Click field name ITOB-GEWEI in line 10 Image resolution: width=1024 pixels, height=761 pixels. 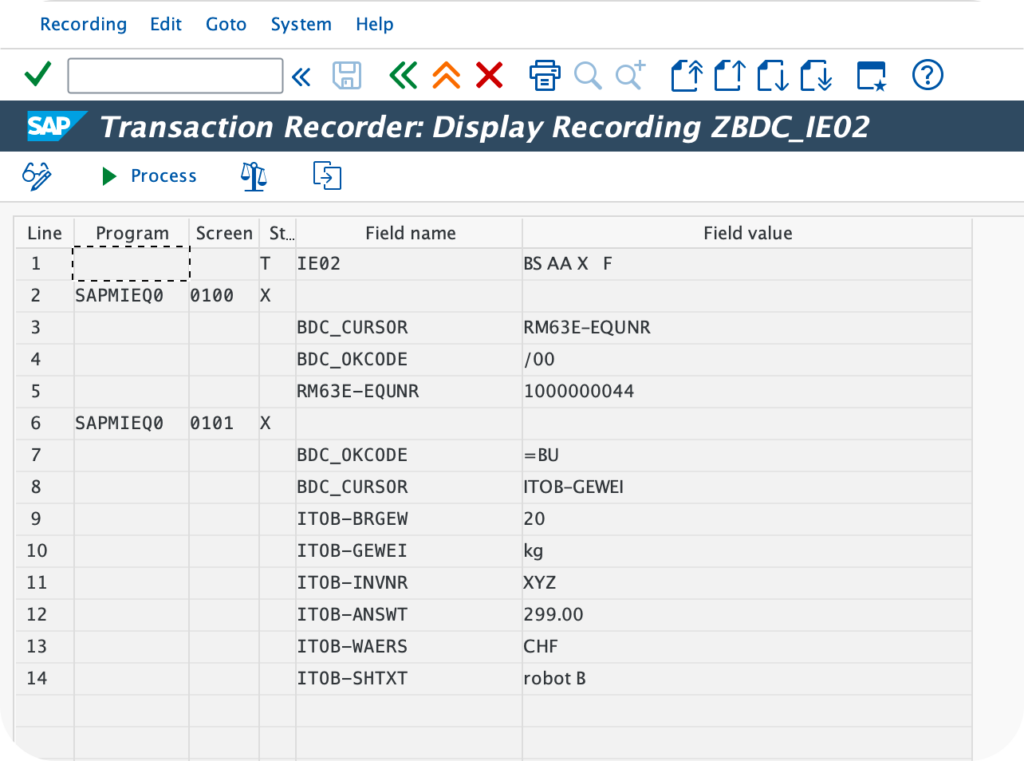409,551
